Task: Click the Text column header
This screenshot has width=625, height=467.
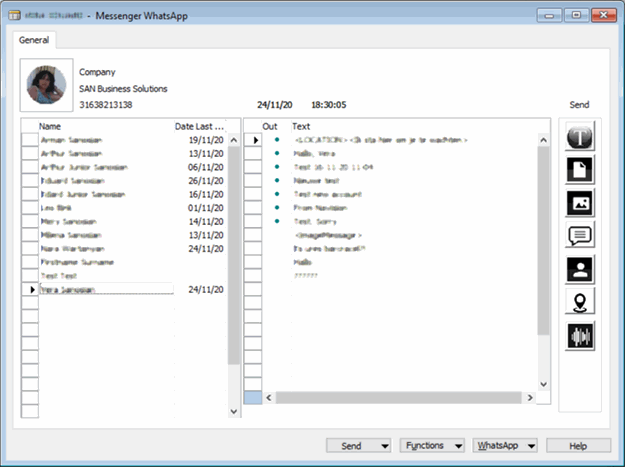Action: tap(301, 126)
